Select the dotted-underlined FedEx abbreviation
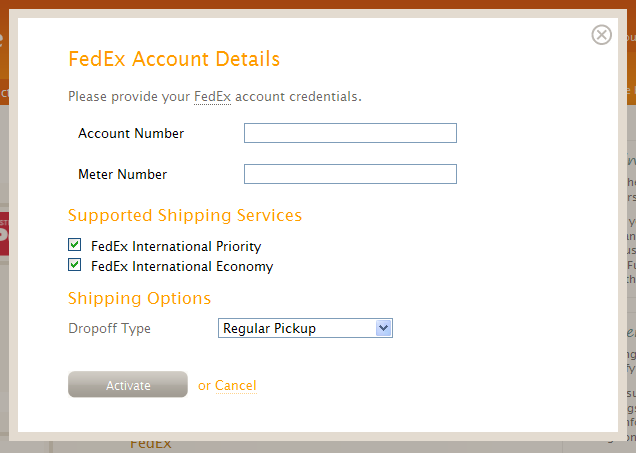Viewport: 636px width, 453px height. point(212,97)
